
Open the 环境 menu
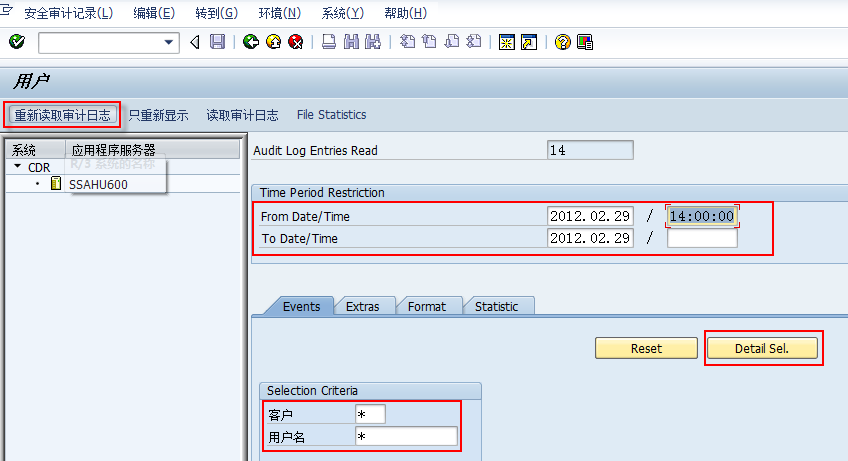pyautogui.click(x=279, y=13)
